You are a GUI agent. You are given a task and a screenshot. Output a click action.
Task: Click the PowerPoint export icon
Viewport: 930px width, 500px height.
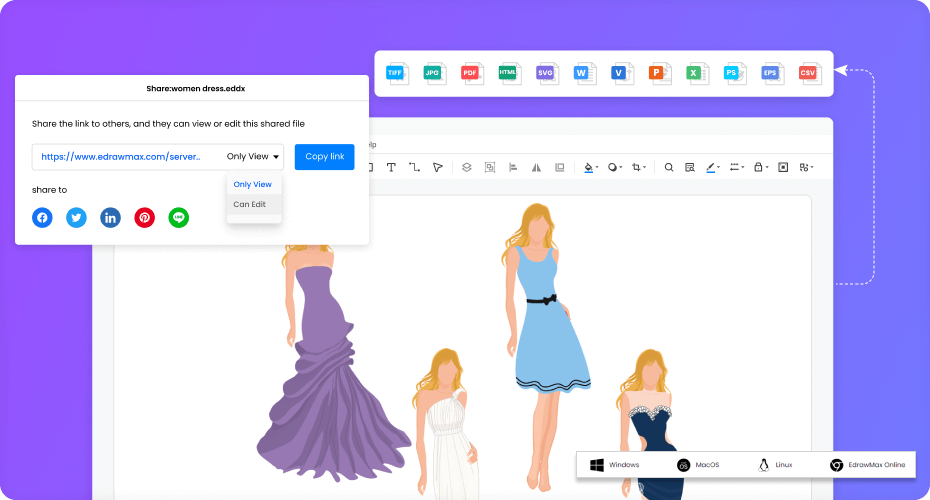pos(660,74)
